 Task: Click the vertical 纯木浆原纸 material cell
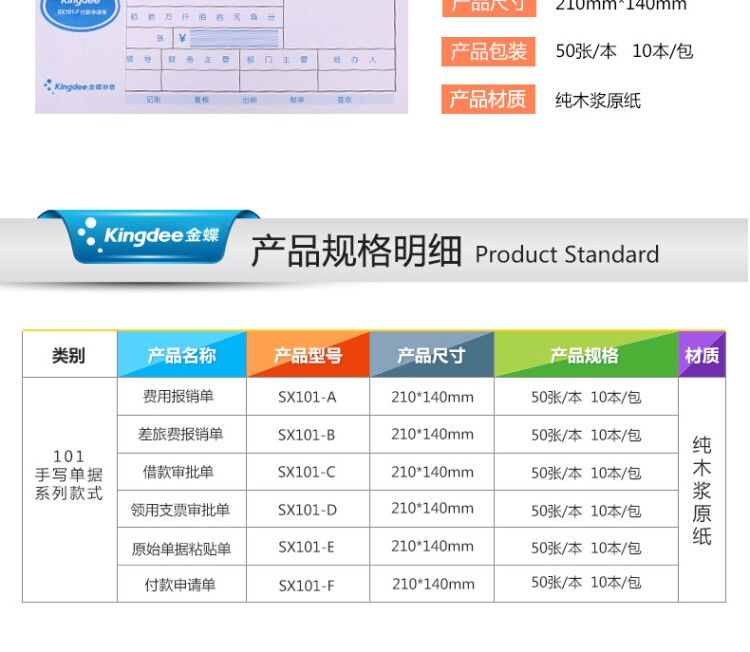click(x=702, y=490)
